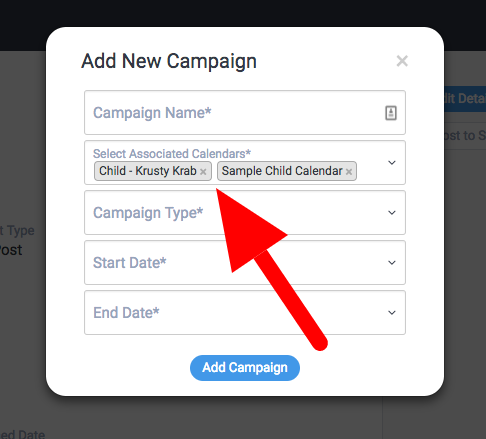
Task: Click the Add Campaign button
Action: click(245, 368)
